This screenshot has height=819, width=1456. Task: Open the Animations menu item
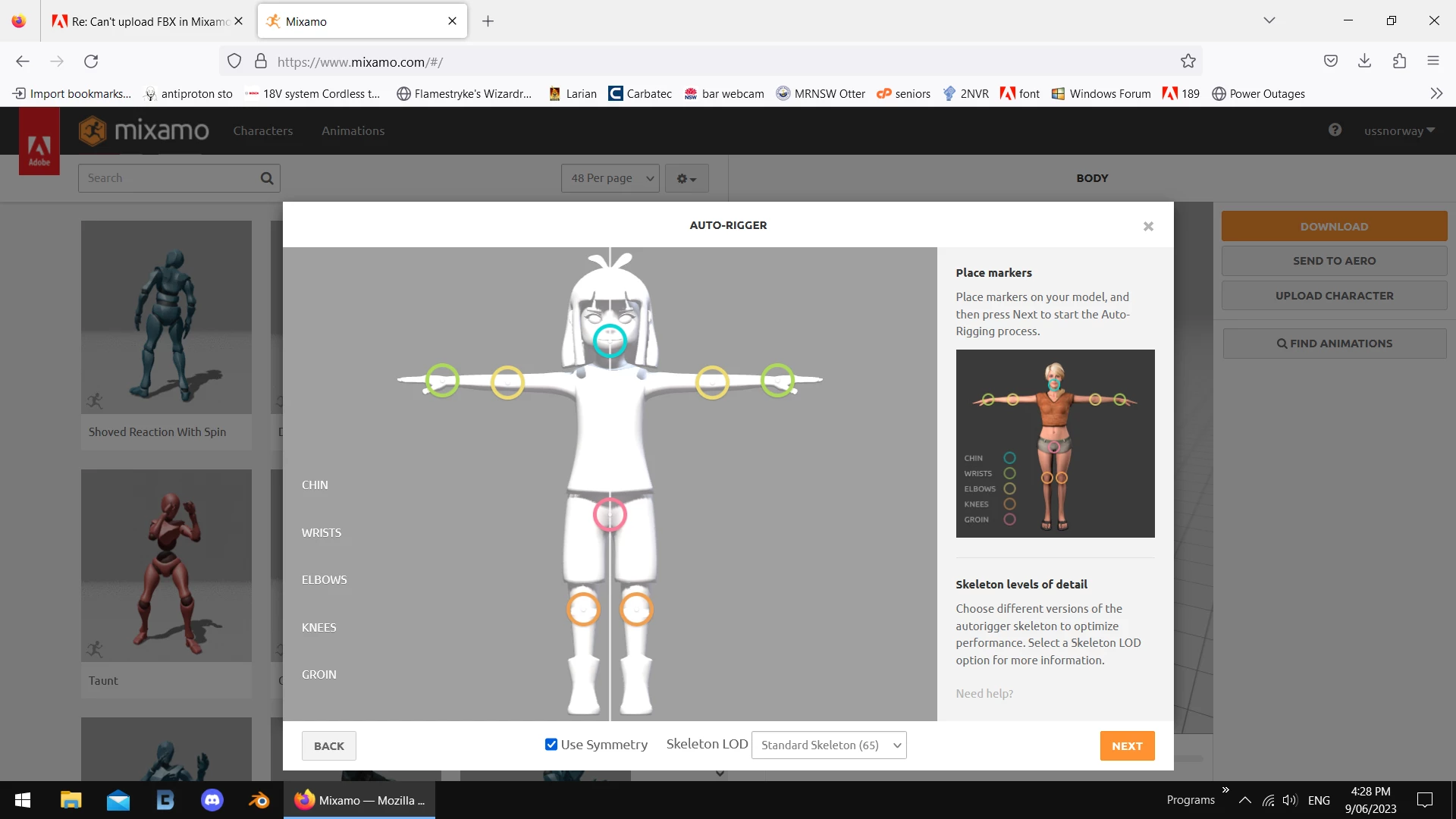(x=353, y=130)
